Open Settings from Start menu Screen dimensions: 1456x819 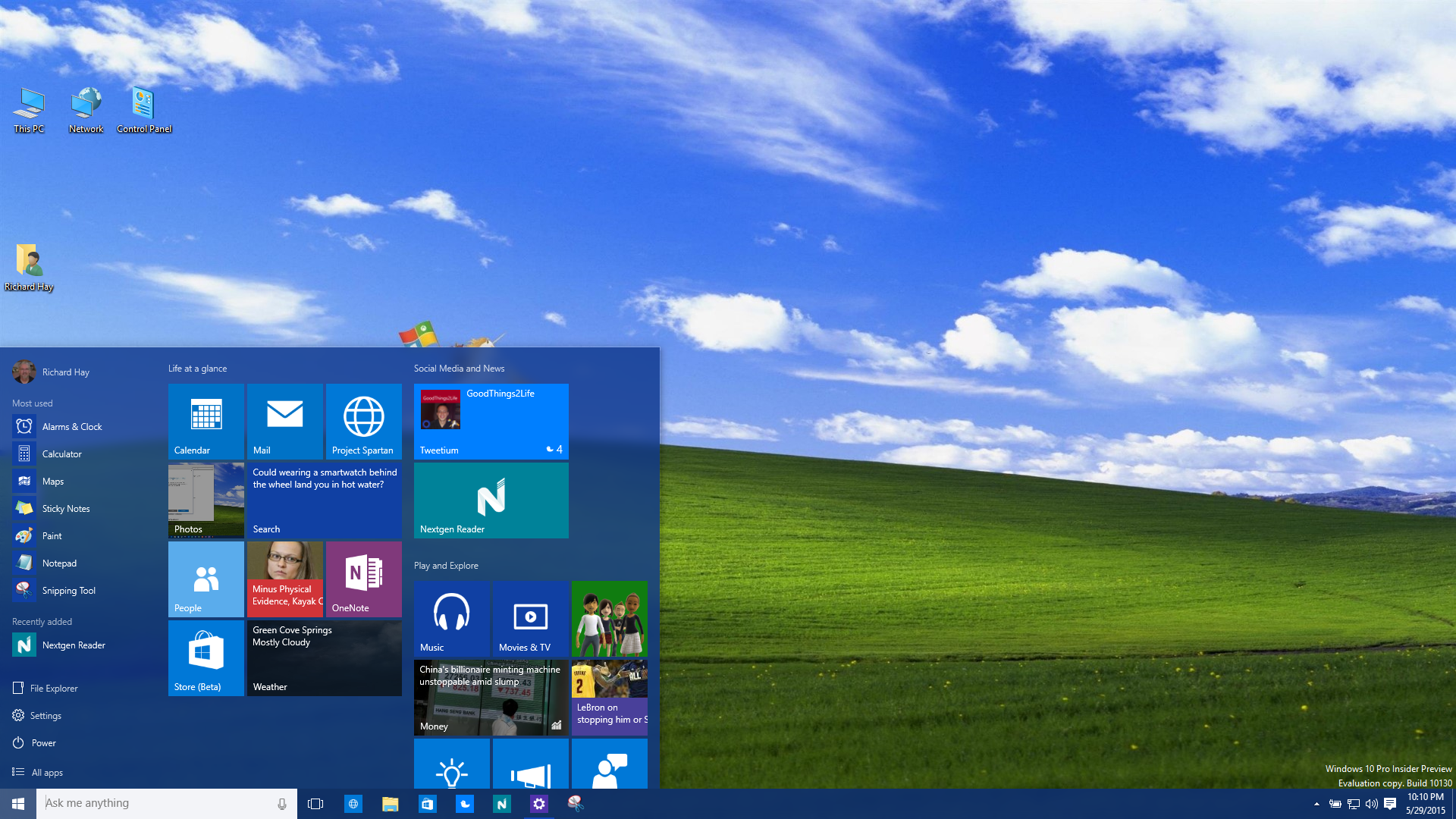[x=45, y=716]
